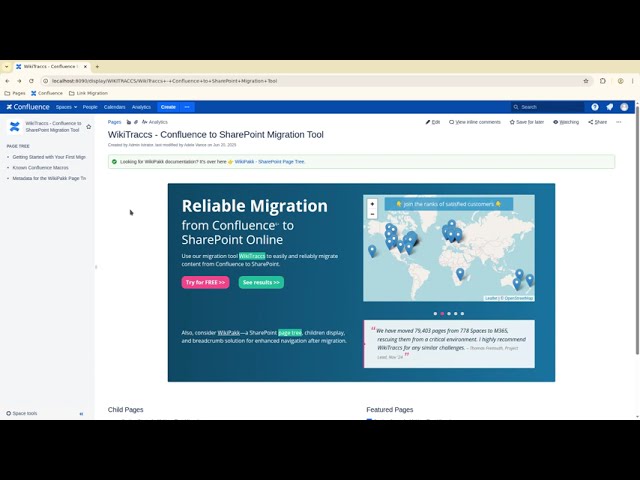Click the WikiTraccs space title in sidebar
This screenshot has width=640, height=480.
(53, 127)
